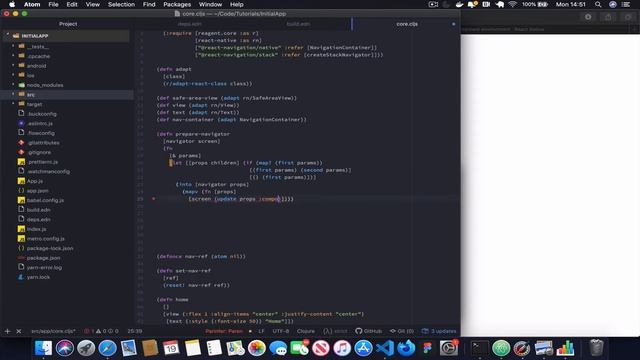Expand the target folder
This screenshot has width=640, height=360.
pyautogui.click(x=13, y=104)
